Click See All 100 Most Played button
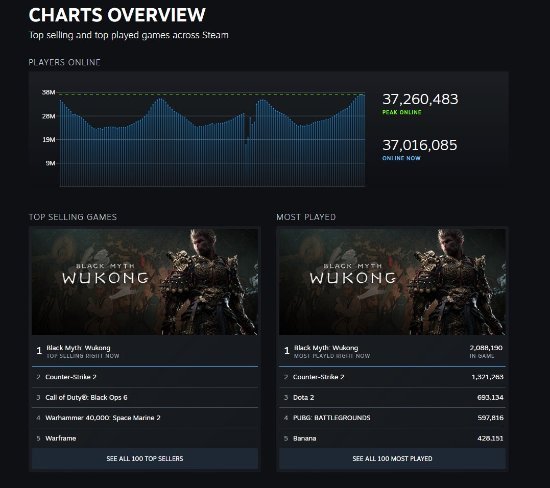550x488 pixels. 393,459
